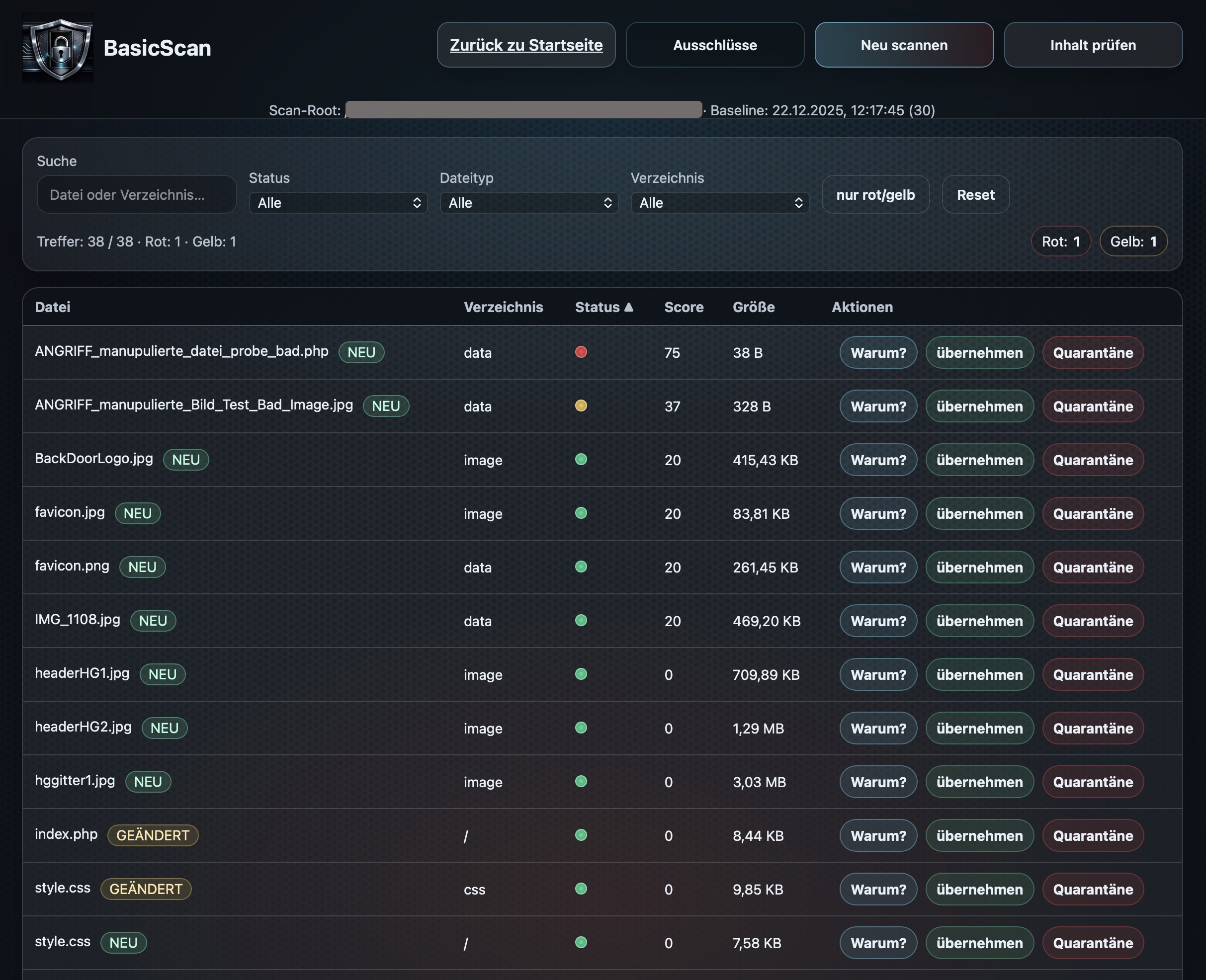Click the Status column sort arrow

[x=628, y=307]
